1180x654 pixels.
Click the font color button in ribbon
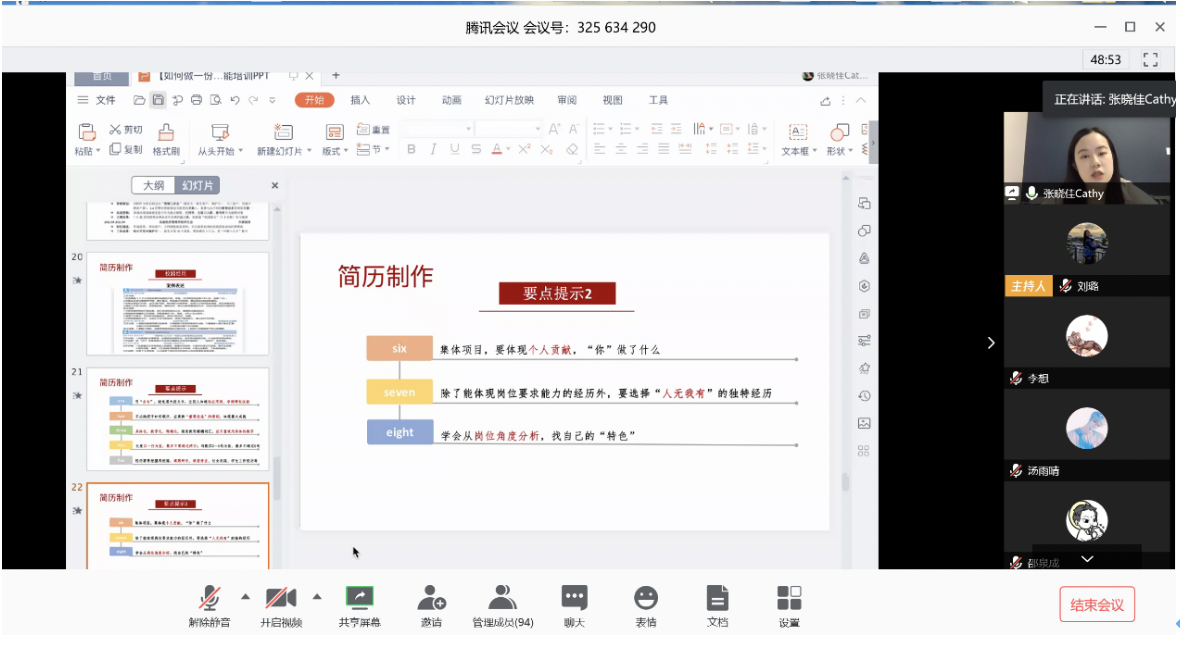tap(497, 149)
